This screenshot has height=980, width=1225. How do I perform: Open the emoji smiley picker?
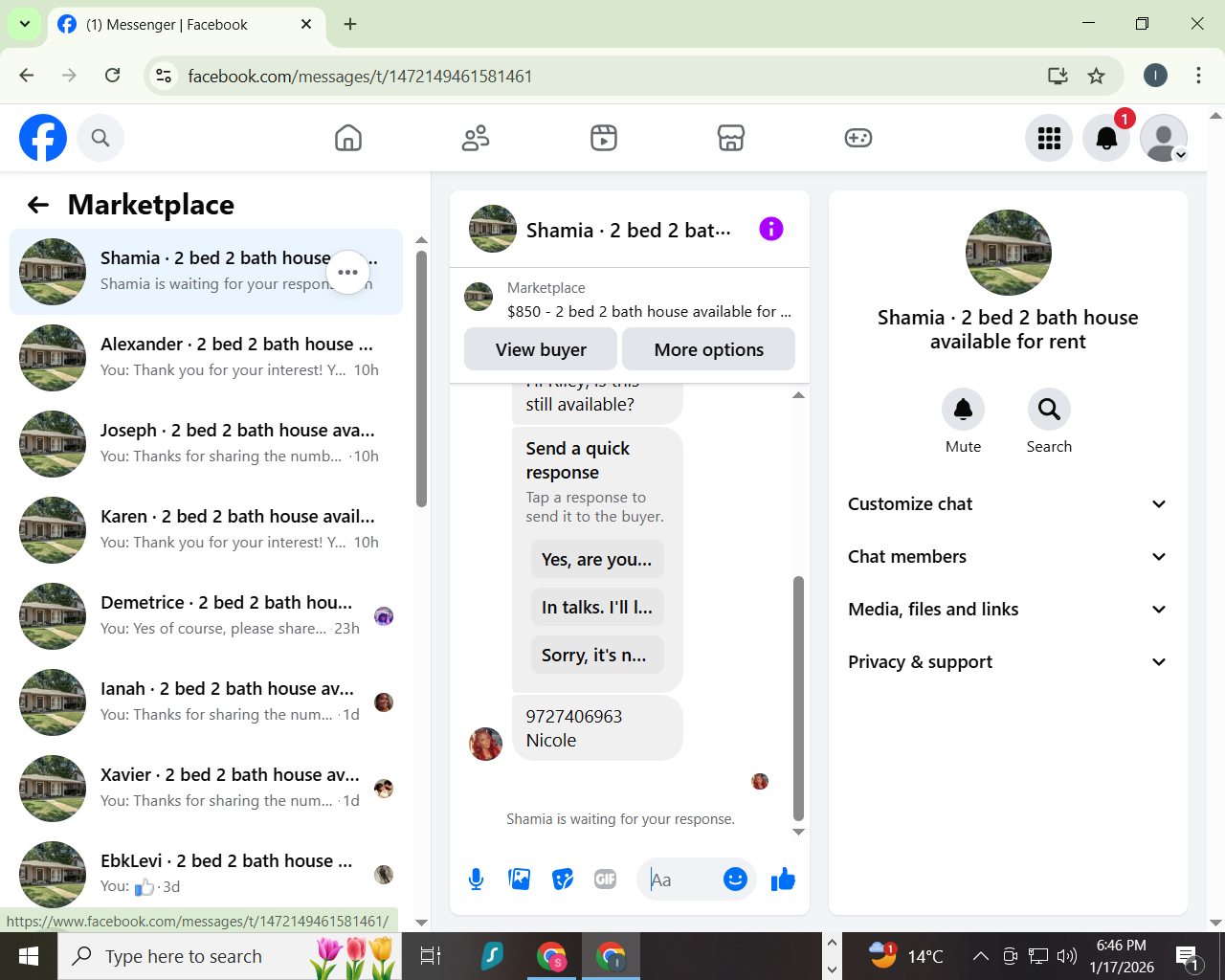click(735, 879)
